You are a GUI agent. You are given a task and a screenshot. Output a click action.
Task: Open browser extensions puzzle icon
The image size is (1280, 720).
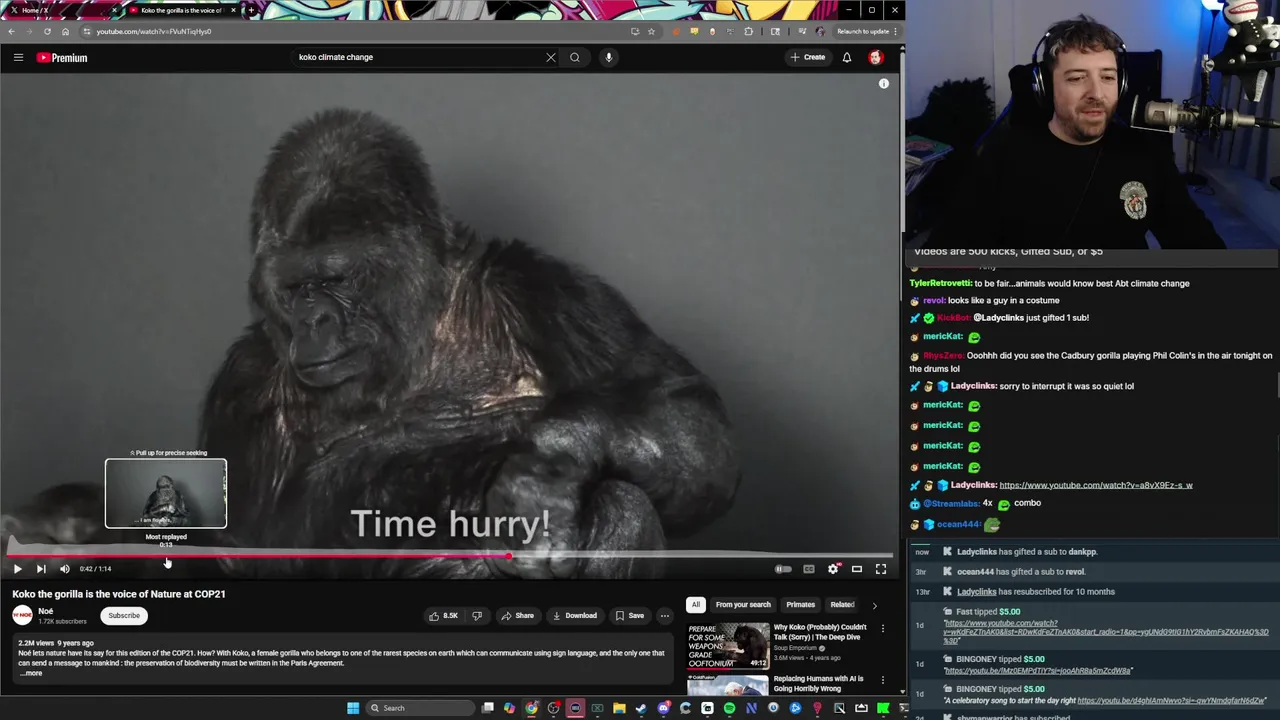(748, 31)
